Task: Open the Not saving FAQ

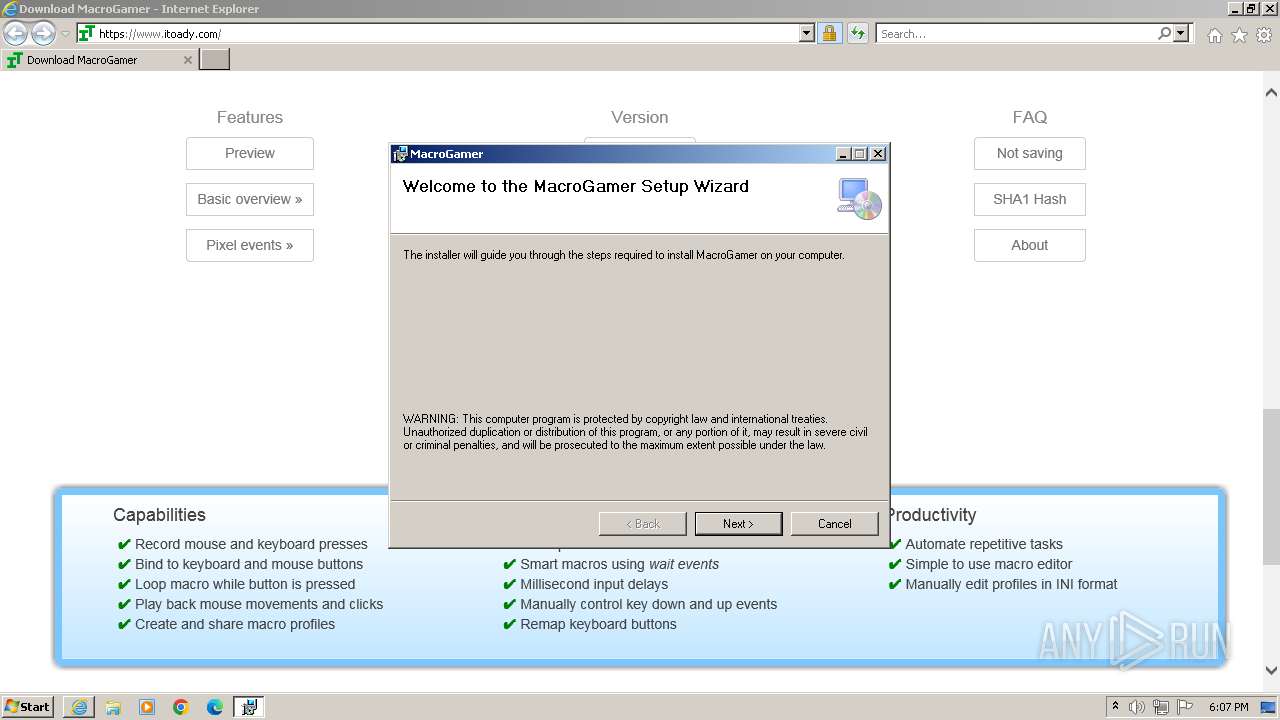Action: pyautogui.click(x=1030, y=153)
